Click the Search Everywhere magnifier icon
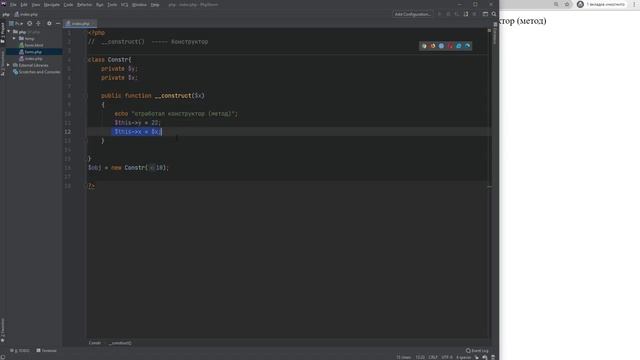 click(x=494, y=14)
